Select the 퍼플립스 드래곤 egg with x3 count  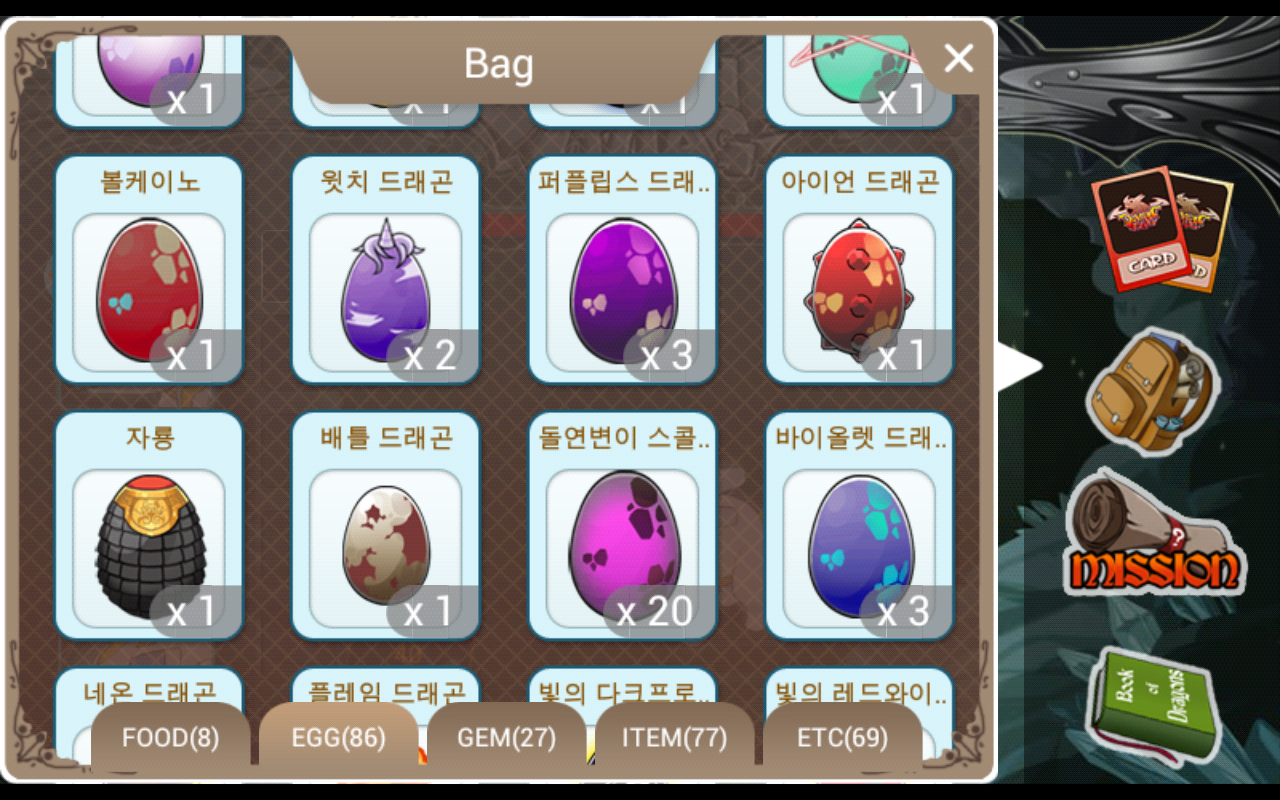coord(623,270)
